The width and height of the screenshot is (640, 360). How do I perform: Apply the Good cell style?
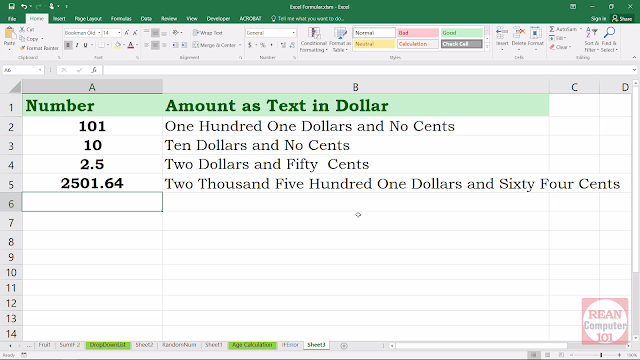[461, 33]
